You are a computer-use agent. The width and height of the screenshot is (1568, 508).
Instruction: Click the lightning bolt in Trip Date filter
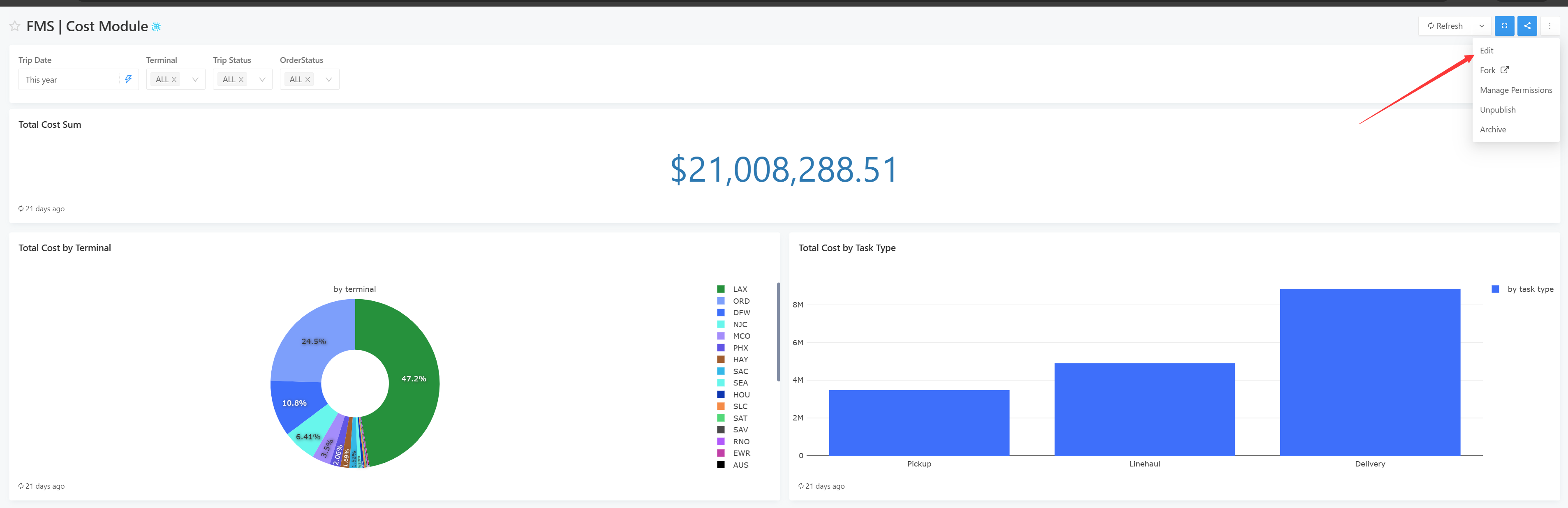[x=128, y=79]
